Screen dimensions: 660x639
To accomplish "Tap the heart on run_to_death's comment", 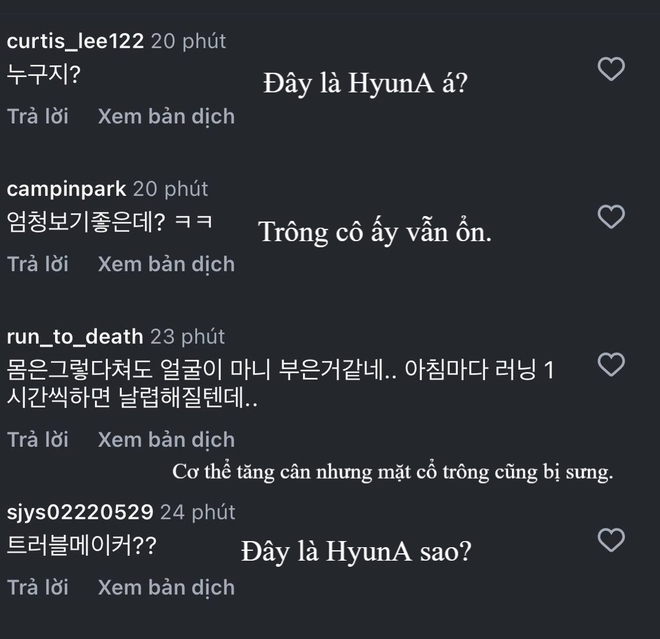I will coord(610,364).
